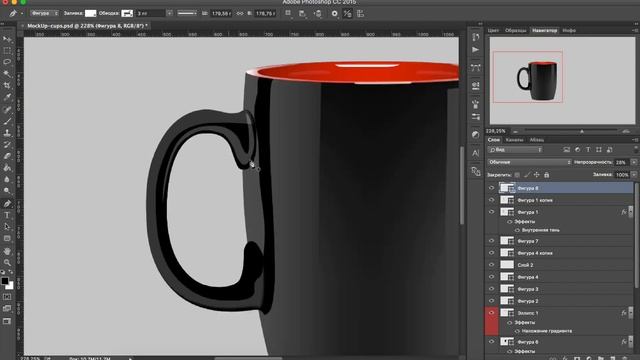The width and height of the screenshot is (640, 360).
Task: Click the shape width input field
Action: tap(221, 13)
